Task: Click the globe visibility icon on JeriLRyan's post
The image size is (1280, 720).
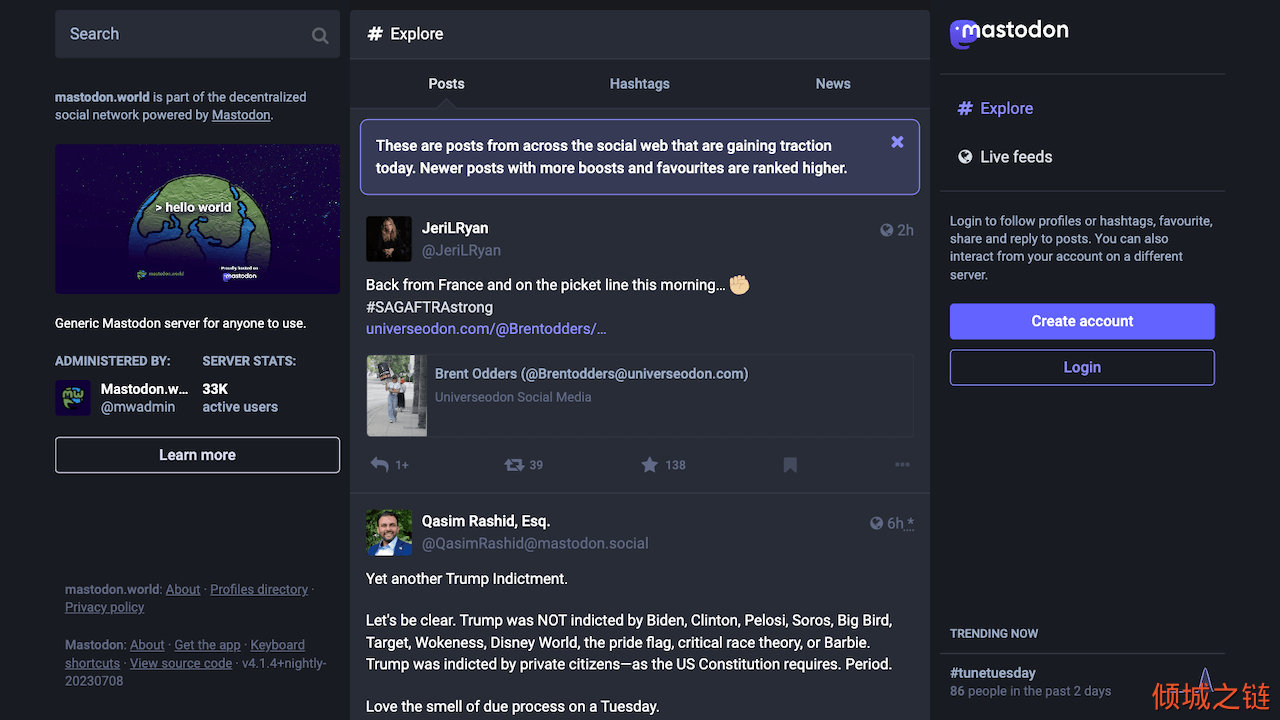Action: [886, 230]
